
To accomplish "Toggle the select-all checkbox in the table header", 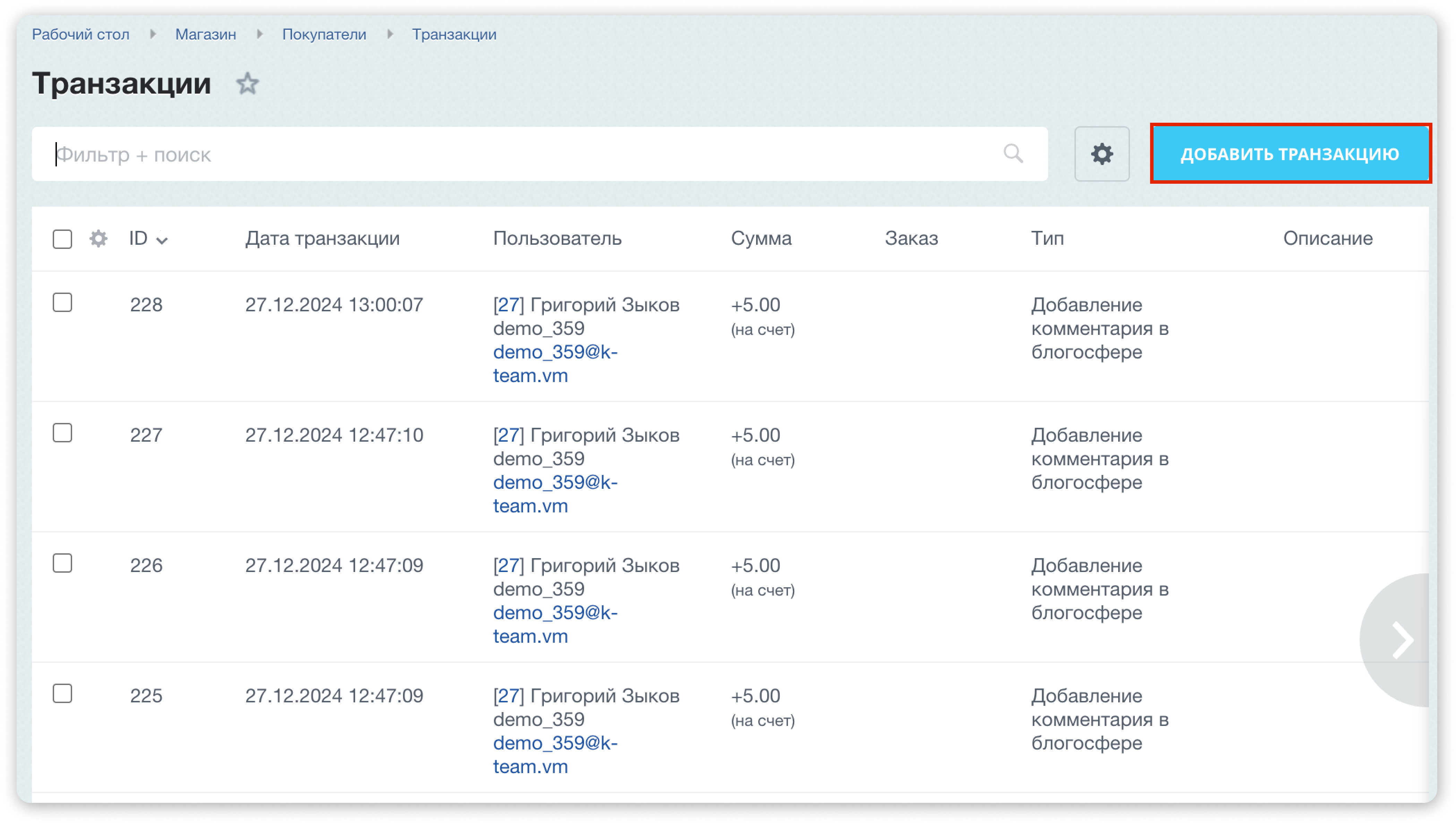I will [x=62, y=239].
